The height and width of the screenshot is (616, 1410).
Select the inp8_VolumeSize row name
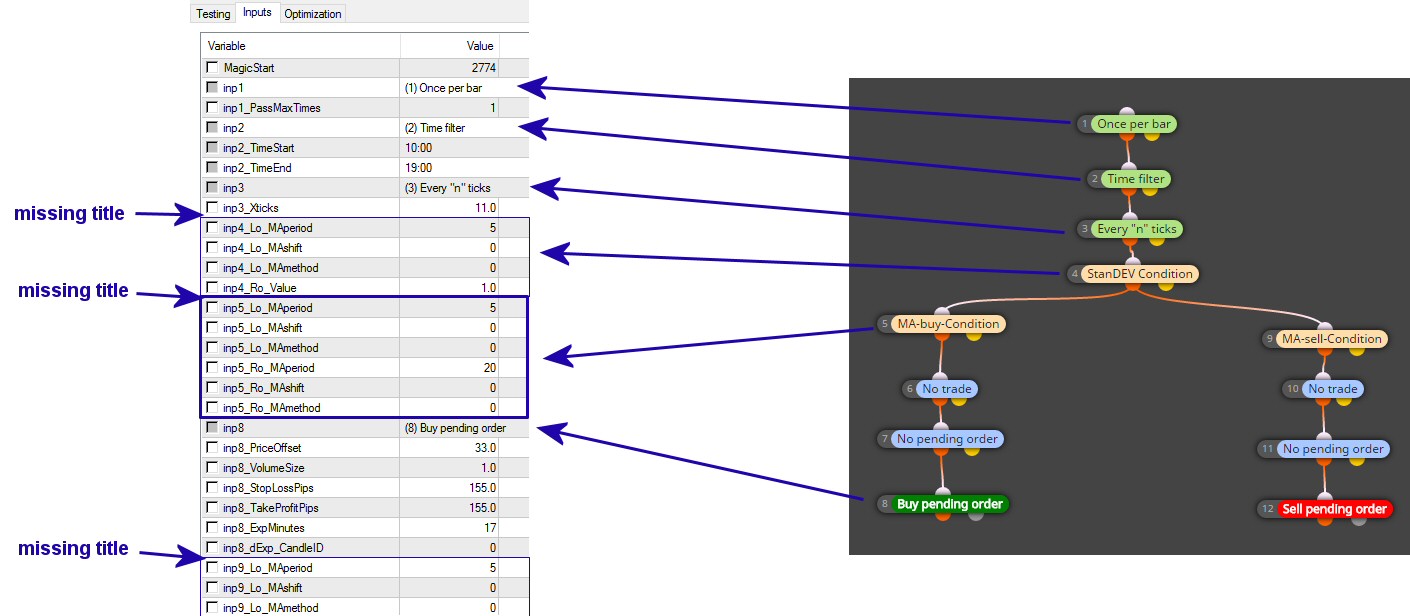264,468
